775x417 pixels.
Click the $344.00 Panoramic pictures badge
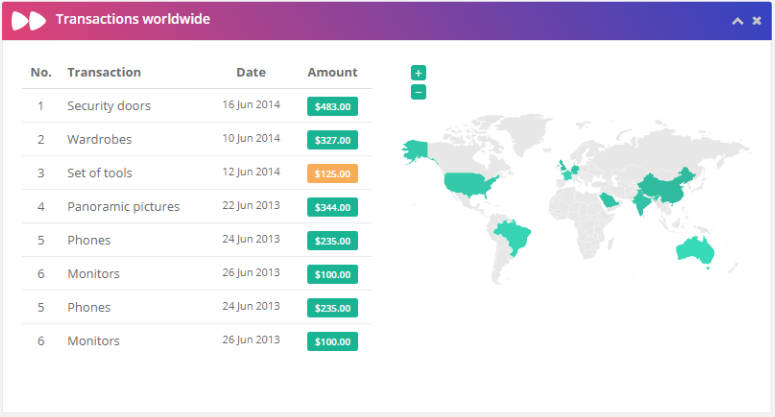click(x=332, y=207)
